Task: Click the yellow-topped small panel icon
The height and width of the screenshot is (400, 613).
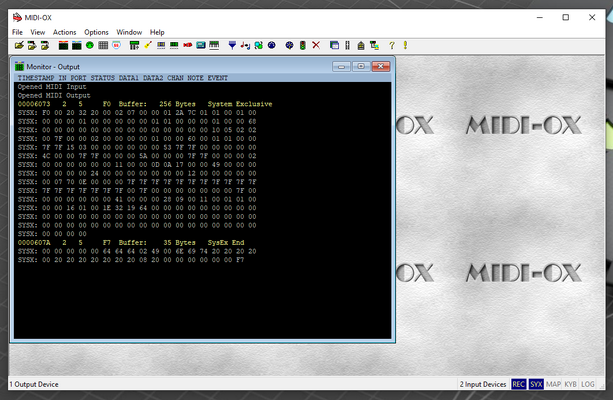Action: pyautogui.click(x=161, y=46)
